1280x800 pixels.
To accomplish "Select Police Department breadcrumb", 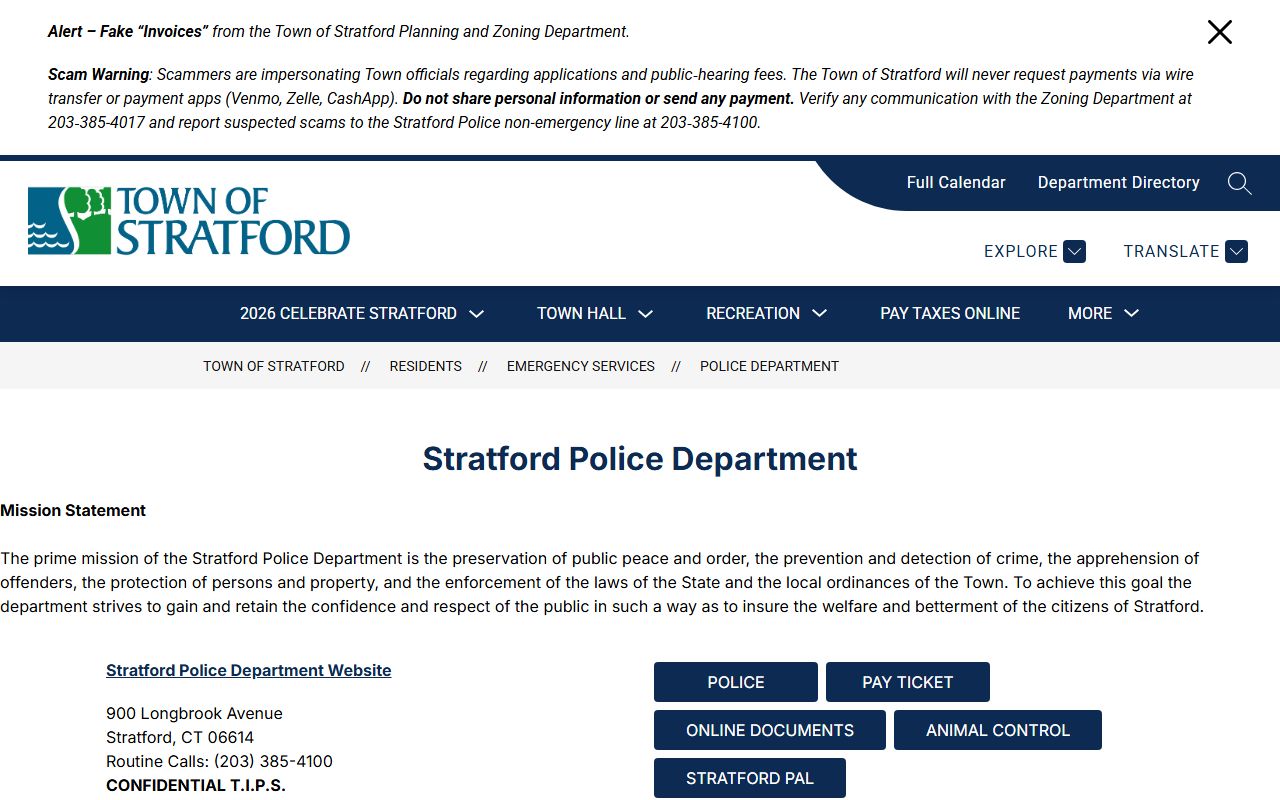I will (x=769, y=366).
